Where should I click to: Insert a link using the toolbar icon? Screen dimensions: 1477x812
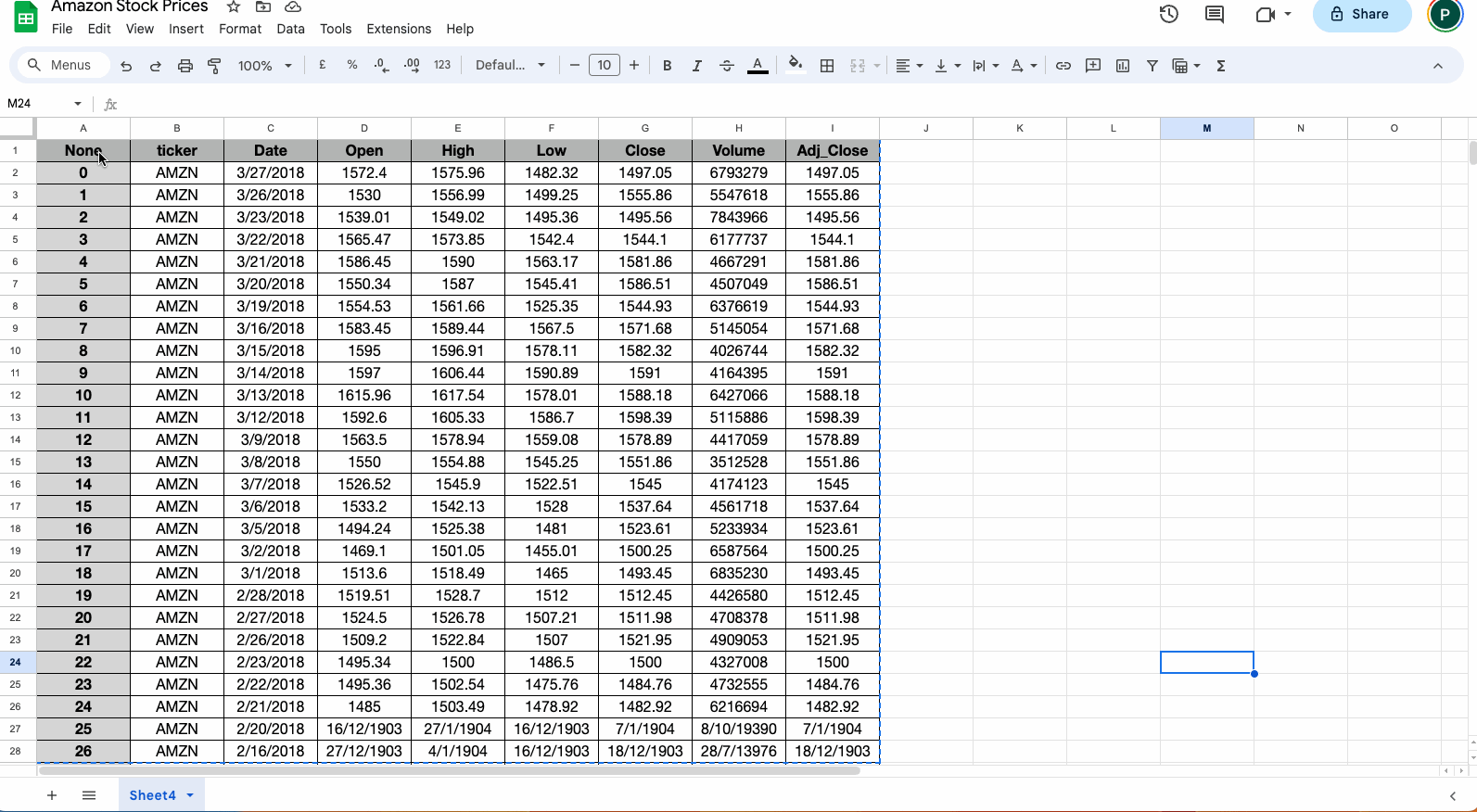pyautogui.click(x=1063, y=66)
